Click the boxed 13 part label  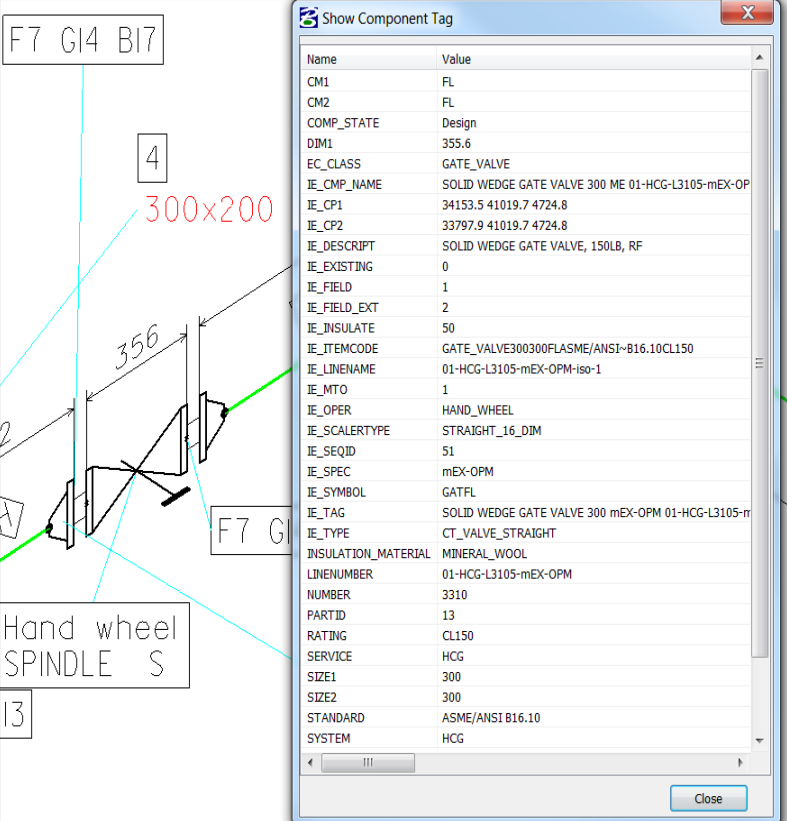[x=15, y=714]
